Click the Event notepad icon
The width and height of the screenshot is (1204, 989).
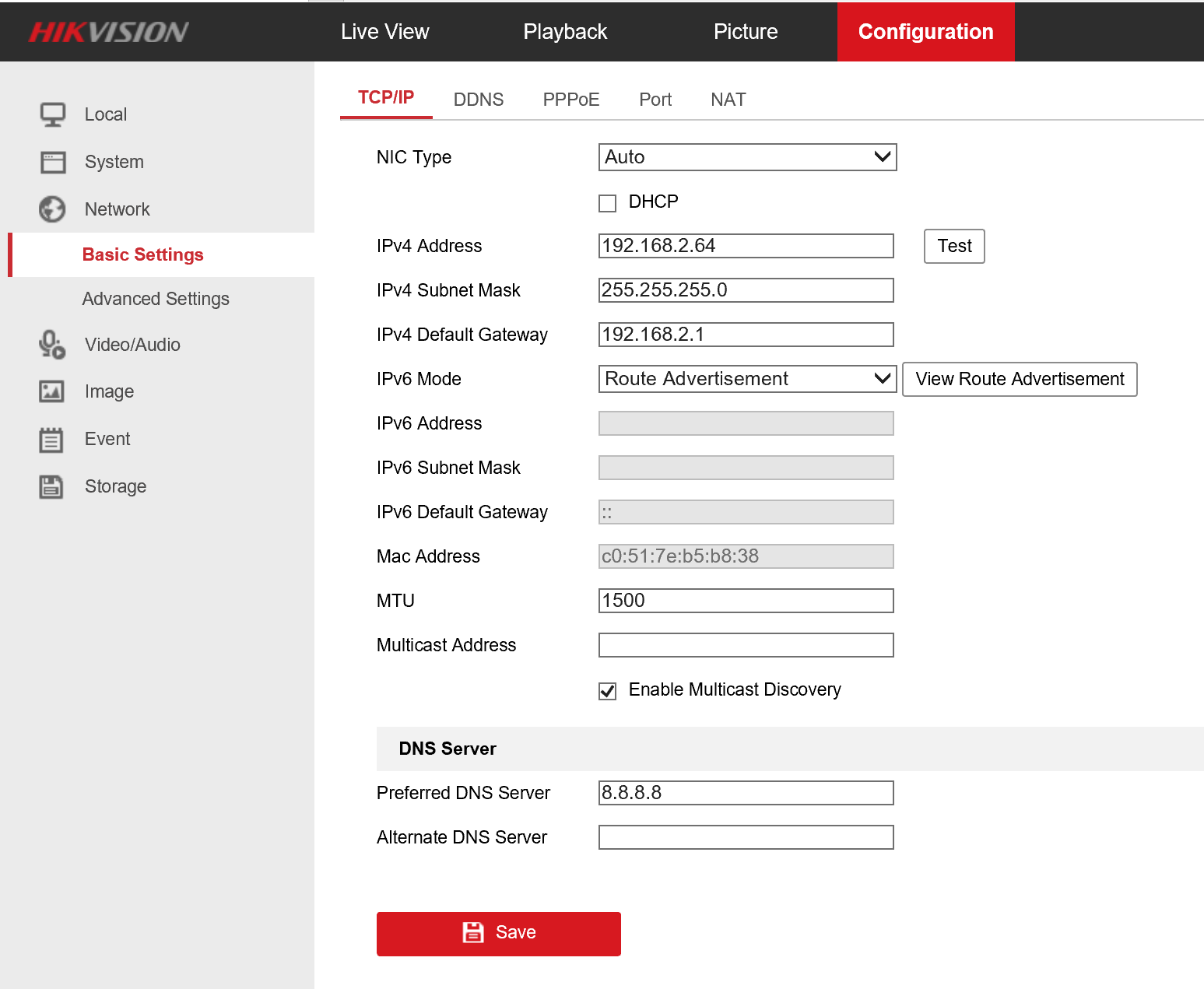[x=52, y=440]
